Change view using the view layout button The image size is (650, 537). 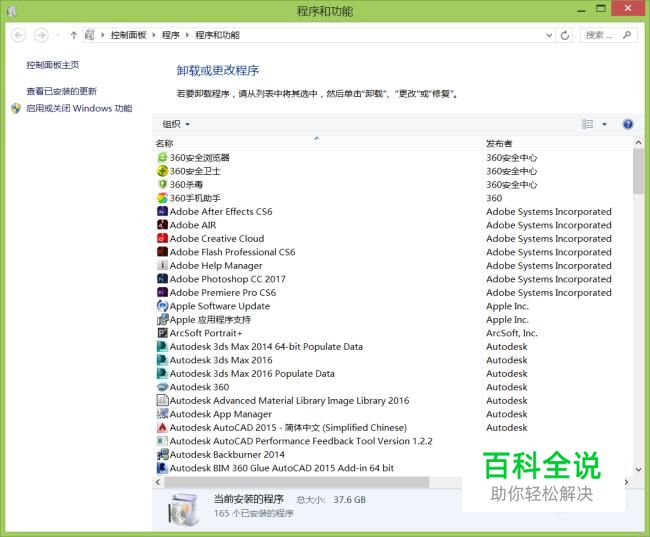(587, 124)
